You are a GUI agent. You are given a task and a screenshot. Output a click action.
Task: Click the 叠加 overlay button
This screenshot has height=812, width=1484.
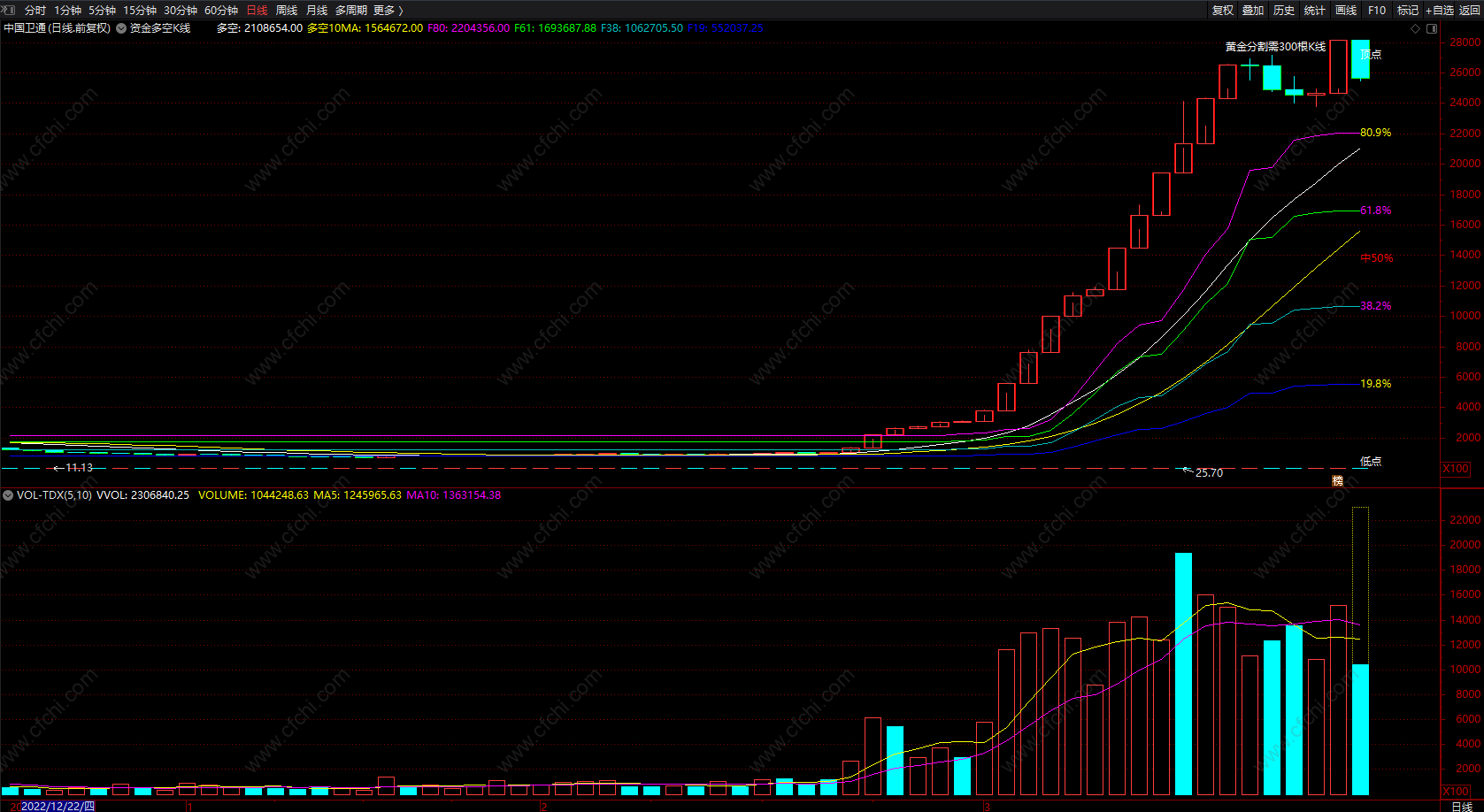point(1253,11)
